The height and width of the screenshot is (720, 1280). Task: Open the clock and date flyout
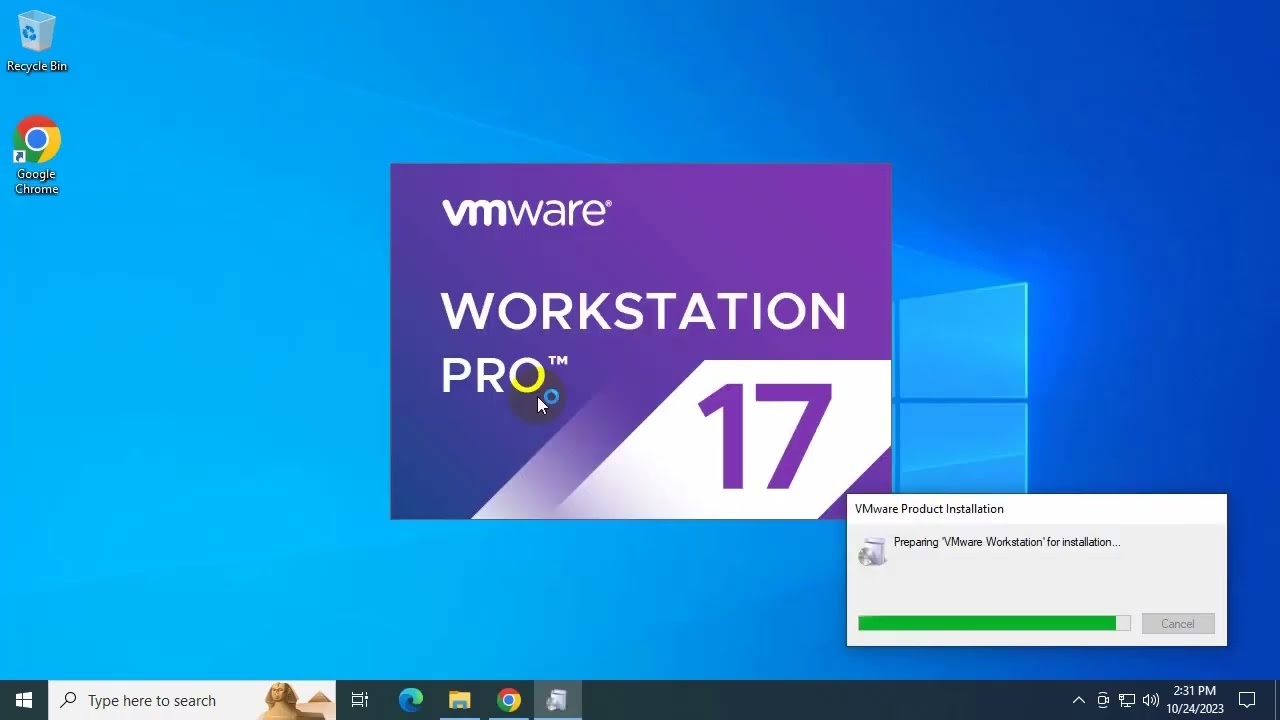click(x=1195, y=700)
